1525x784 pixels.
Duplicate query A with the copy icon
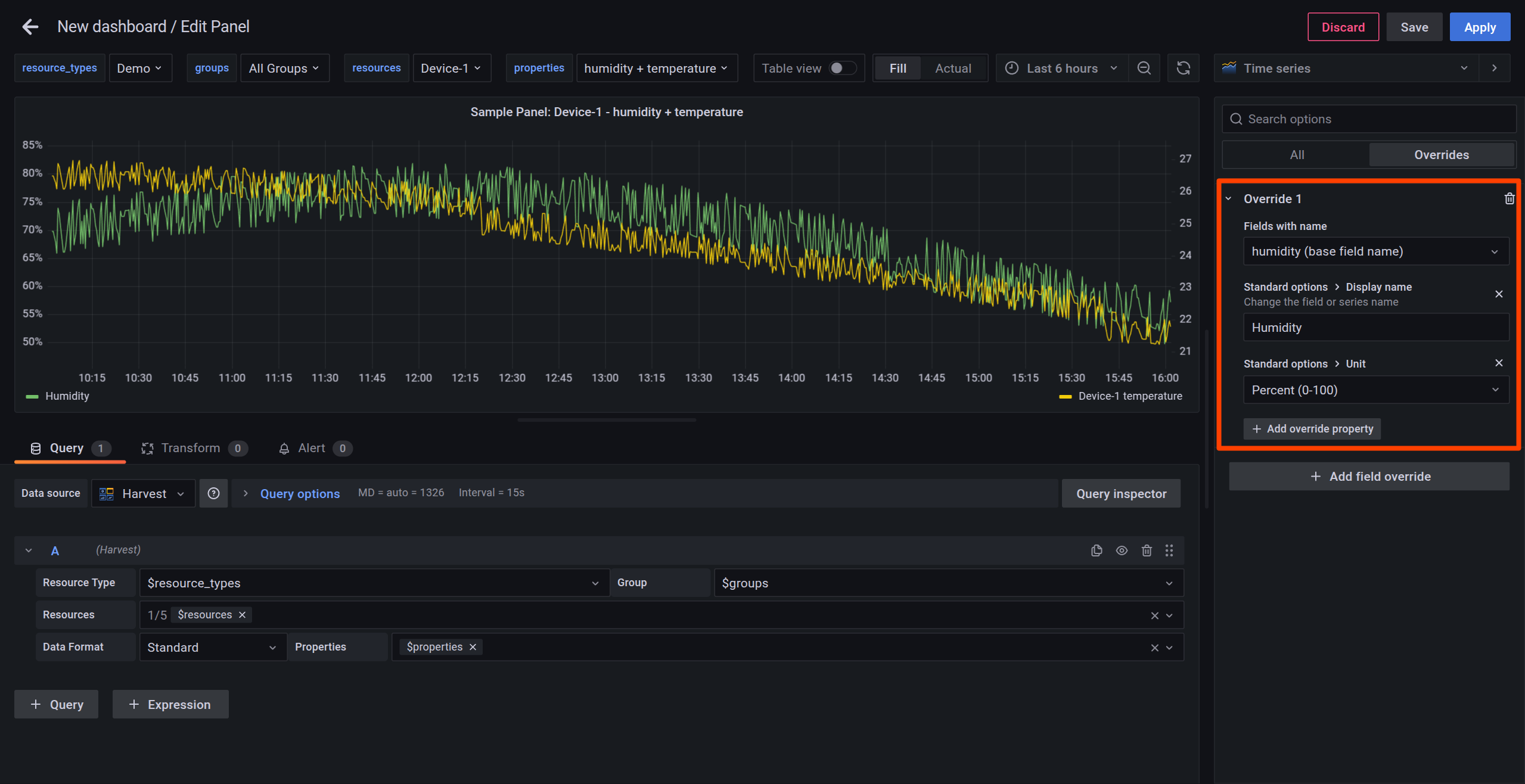pos(1096,550)
